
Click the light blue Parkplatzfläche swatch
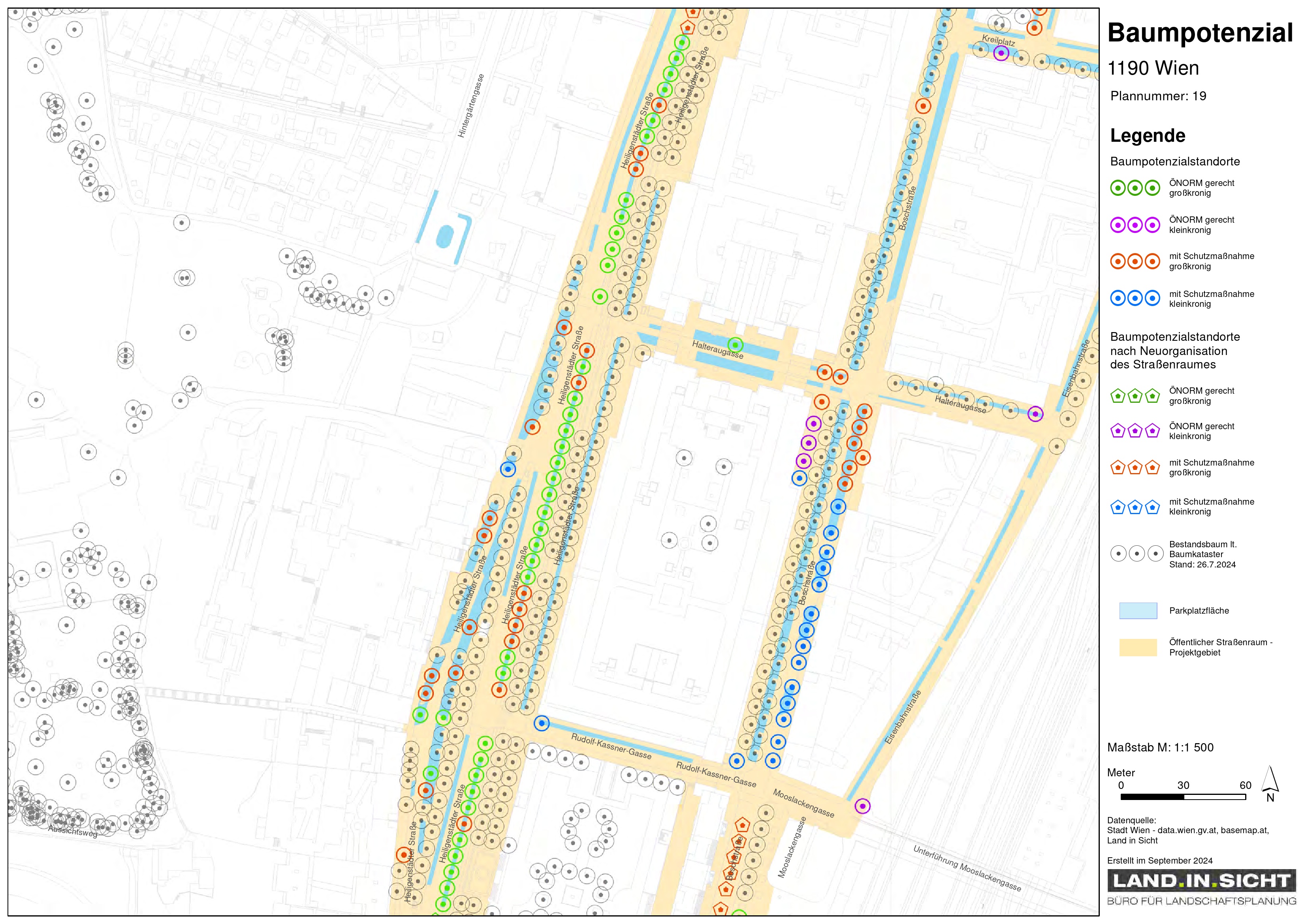[1138, 610]
